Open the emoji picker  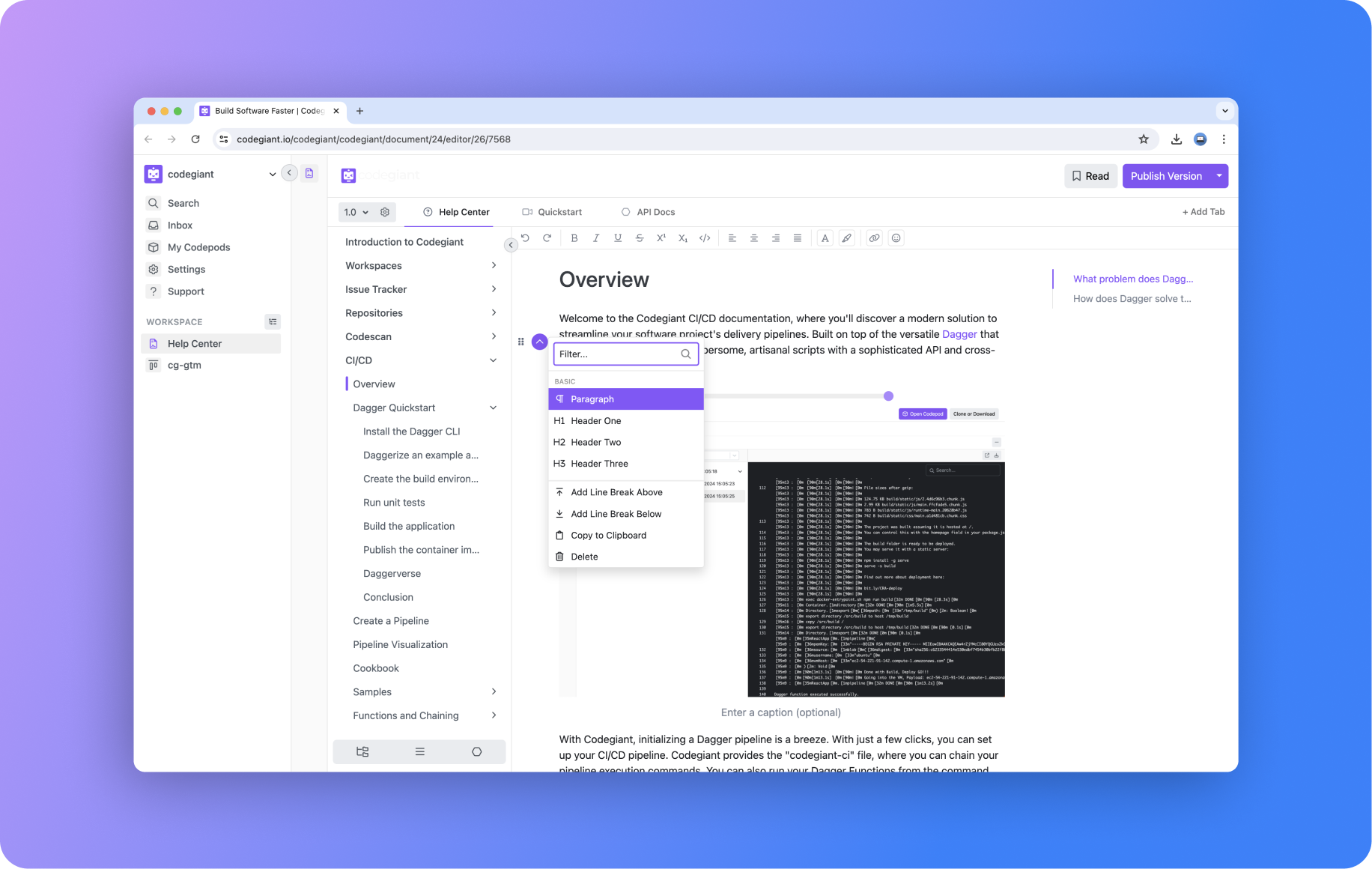[x=896, y=238]
